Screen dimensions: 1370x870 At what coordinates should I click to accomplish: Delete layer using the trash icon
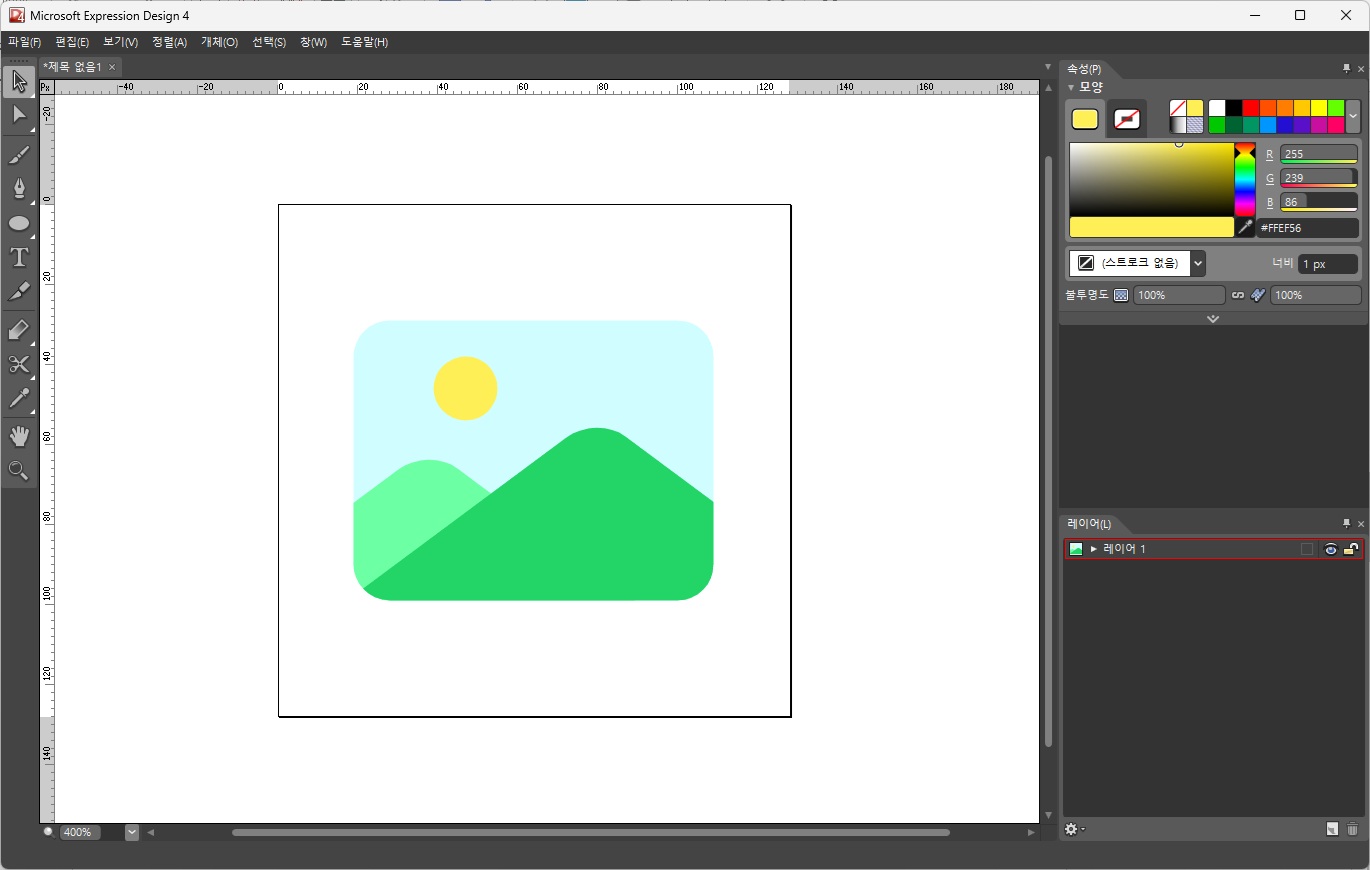click(x=1353, y=829)
